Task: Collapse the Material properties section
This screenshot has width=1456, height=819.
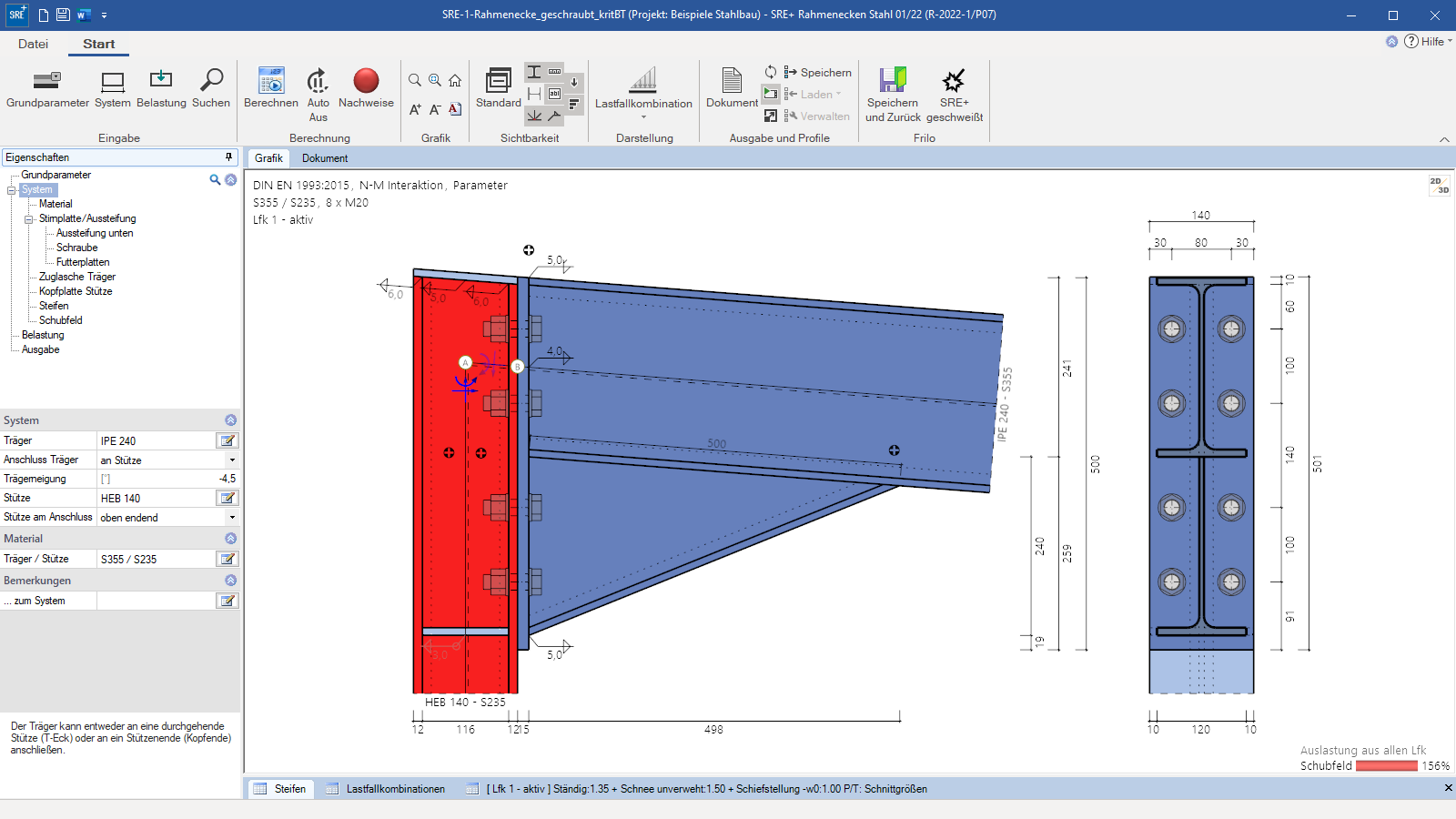Action: (x=230, y=539)
